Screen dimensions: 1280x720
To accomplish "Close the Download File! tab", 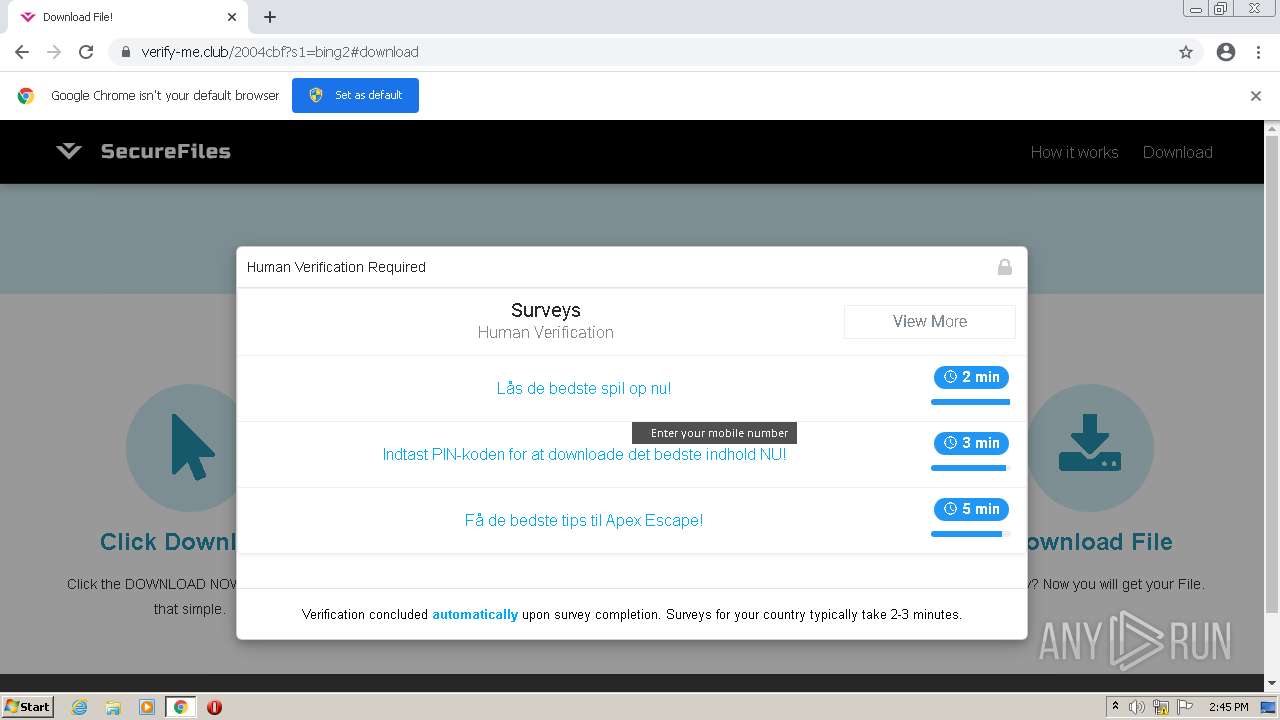I will pyautogui.click(x=232, y=17).
